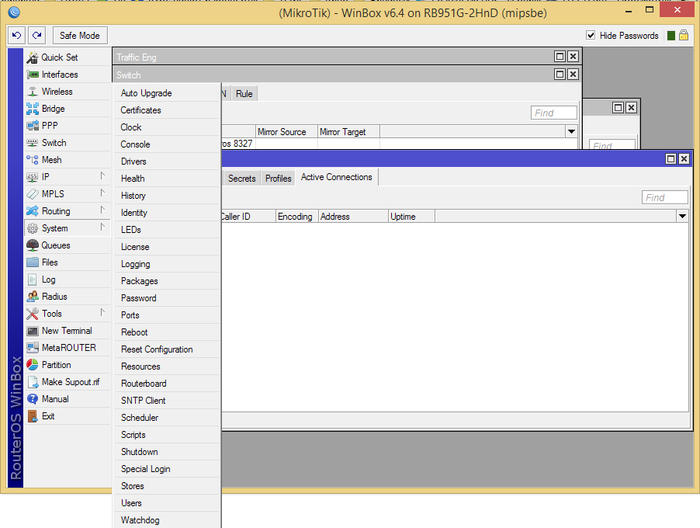The image size is (700, 528).
Task: Open the Partition pie icon
Action: coord(32,365)
